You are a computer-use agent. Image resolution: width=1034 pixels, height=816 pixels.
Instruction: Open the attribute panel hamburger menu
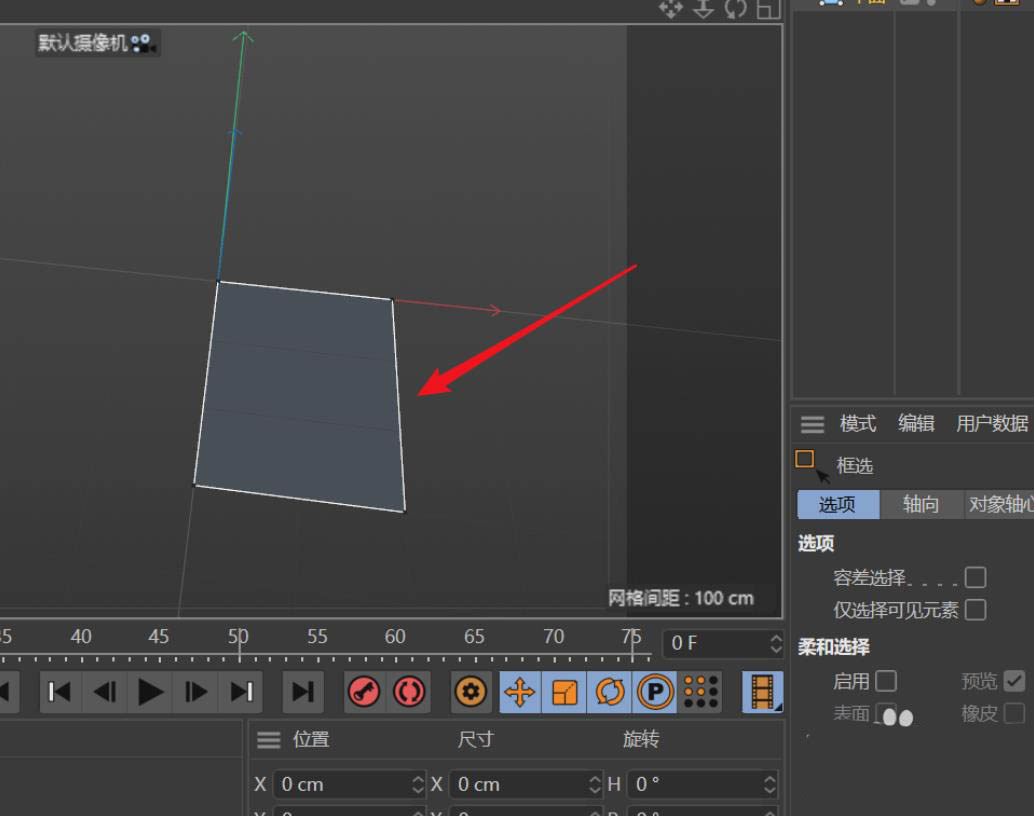pyautogui.click(x=812, y=424)
